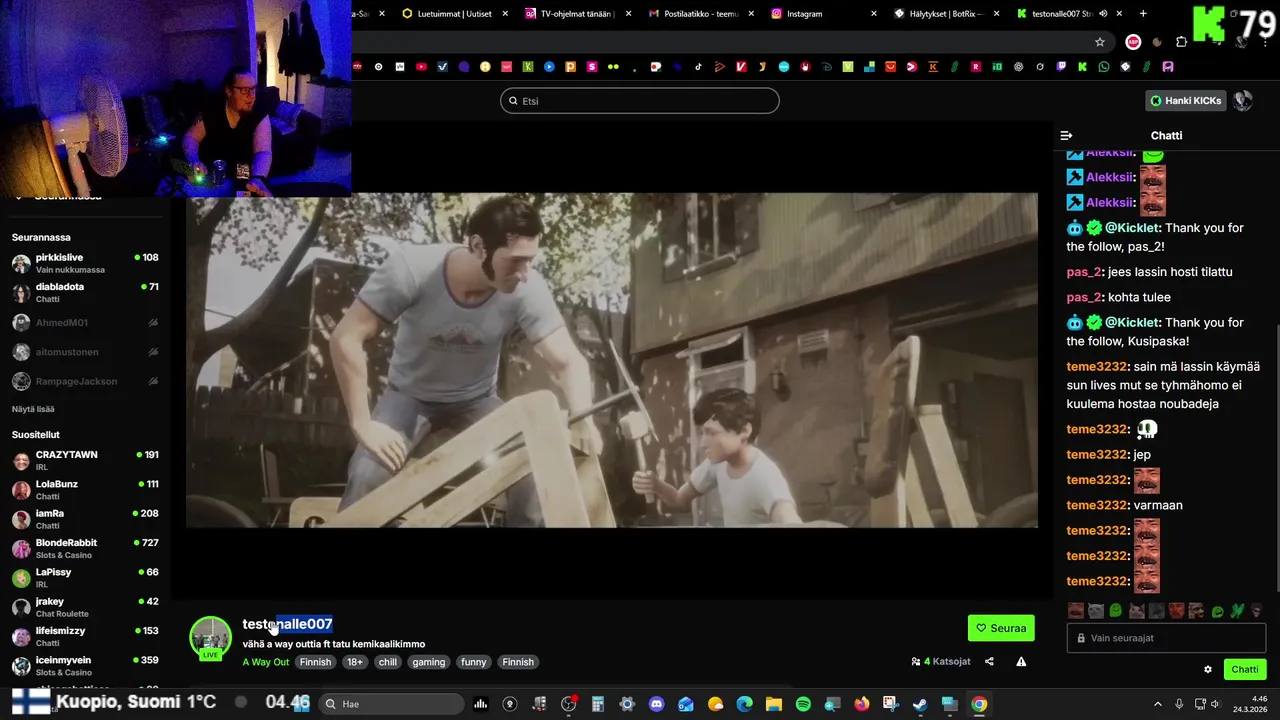Image resolution: width=1280 pixels, height=720 pixels.
Task: Click the 18+ tag
Action: pos(354,662)
